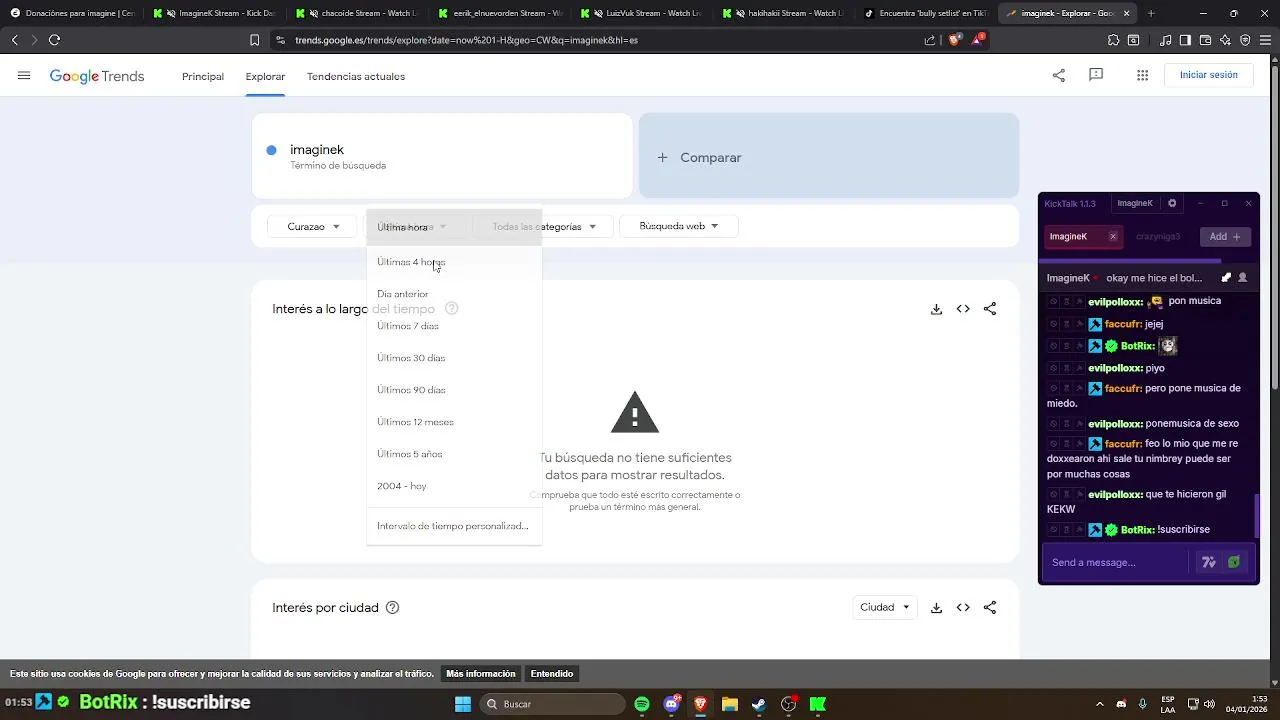Open KickTalk settings gear

click(x=1172, y=203)
